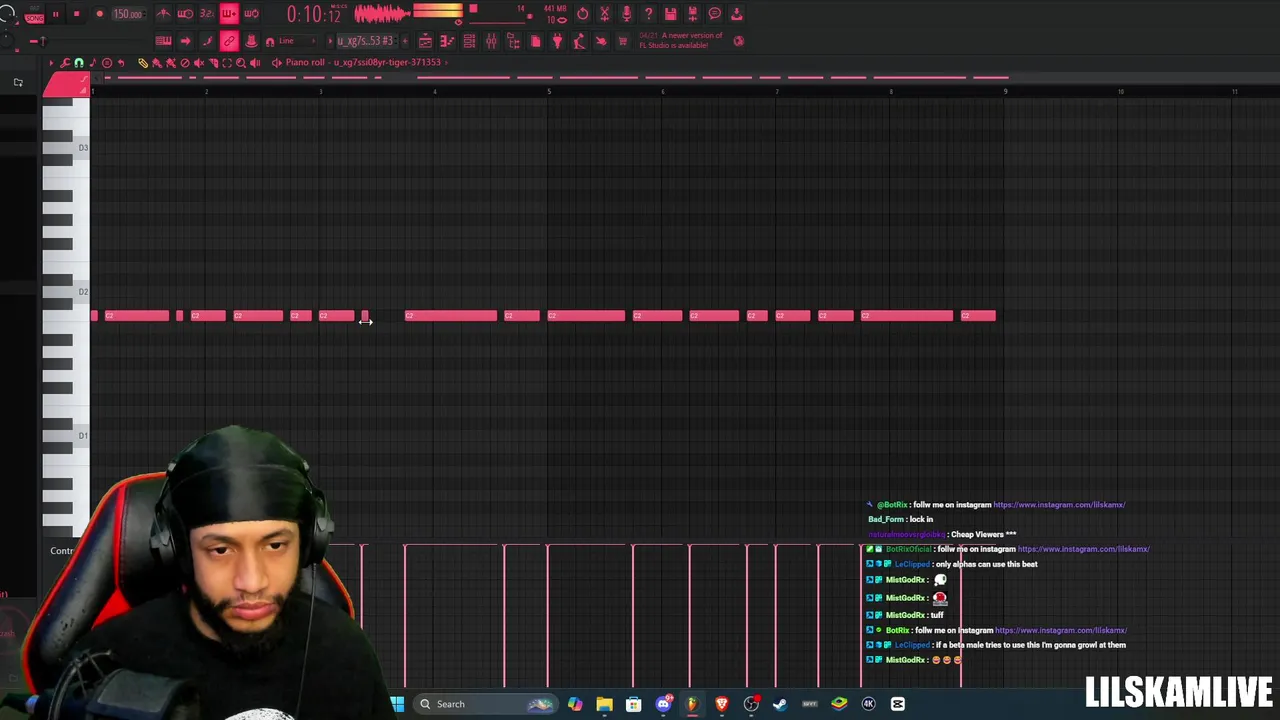Select the piano roll draw pencil tool
The height and width of the screenshot is (720, 1280).
(x=143, y=63)
